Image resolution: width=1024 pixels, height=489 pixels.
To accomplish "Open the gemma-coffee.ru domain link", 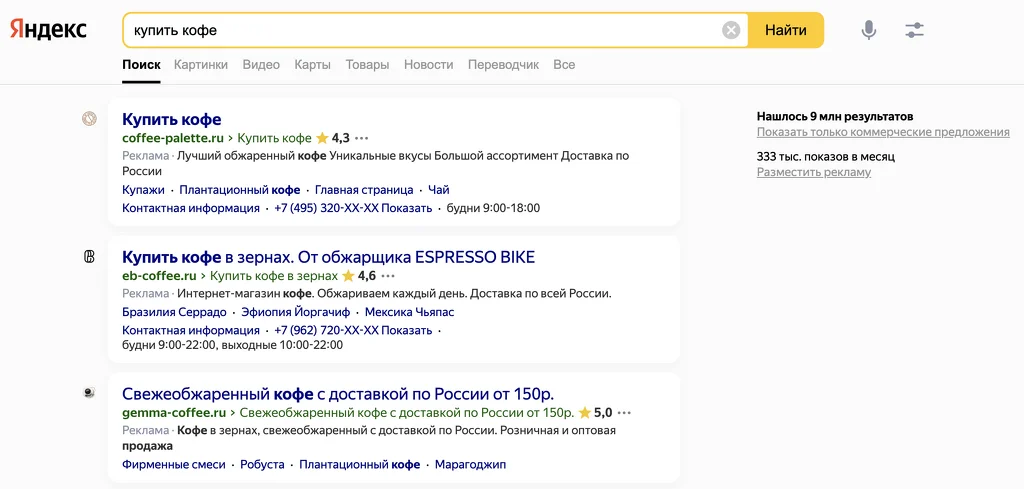I will (174, 413).
